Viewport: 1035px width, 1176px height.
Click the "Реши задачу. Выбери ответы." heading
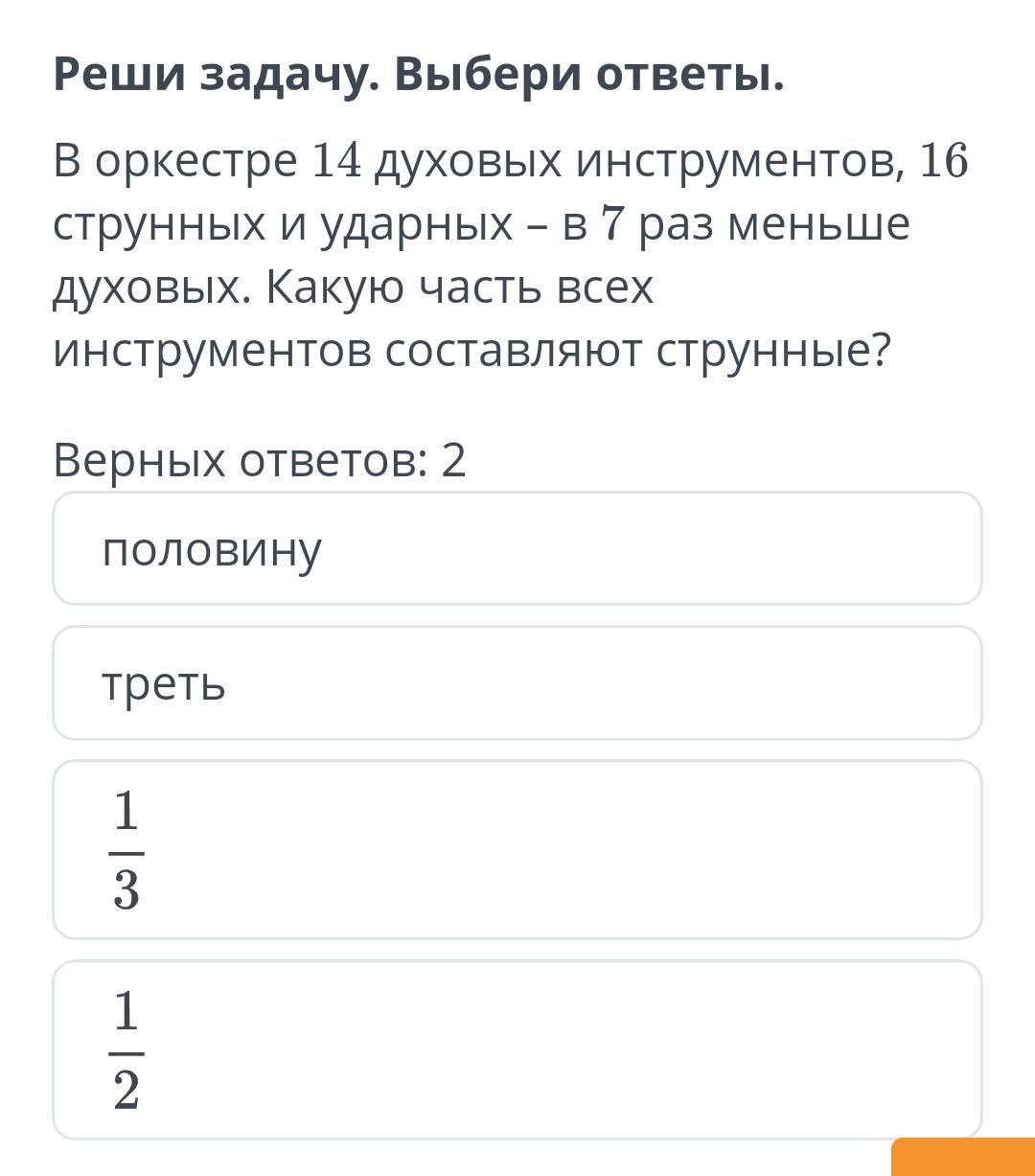419,75
